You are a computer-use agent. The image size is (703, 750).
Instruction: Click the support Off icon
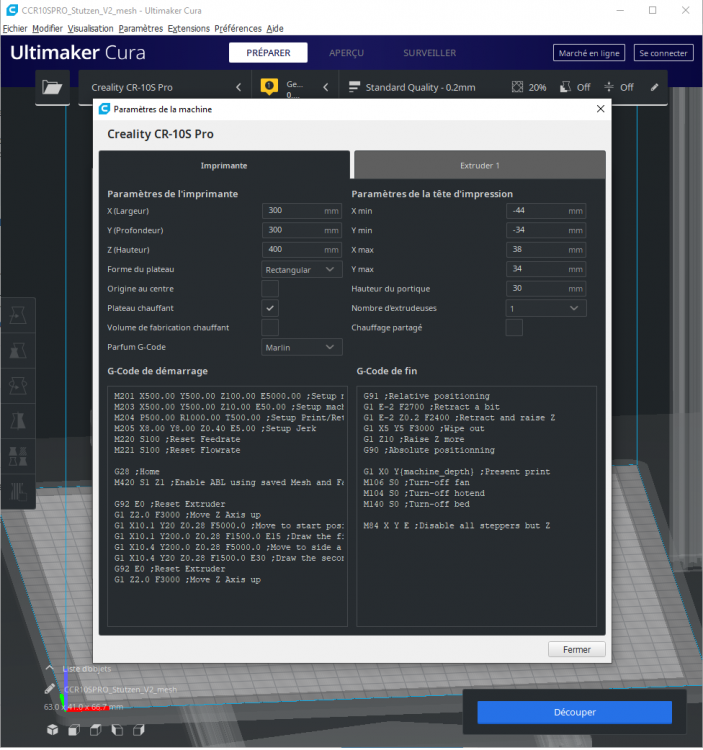pos(565,87)
